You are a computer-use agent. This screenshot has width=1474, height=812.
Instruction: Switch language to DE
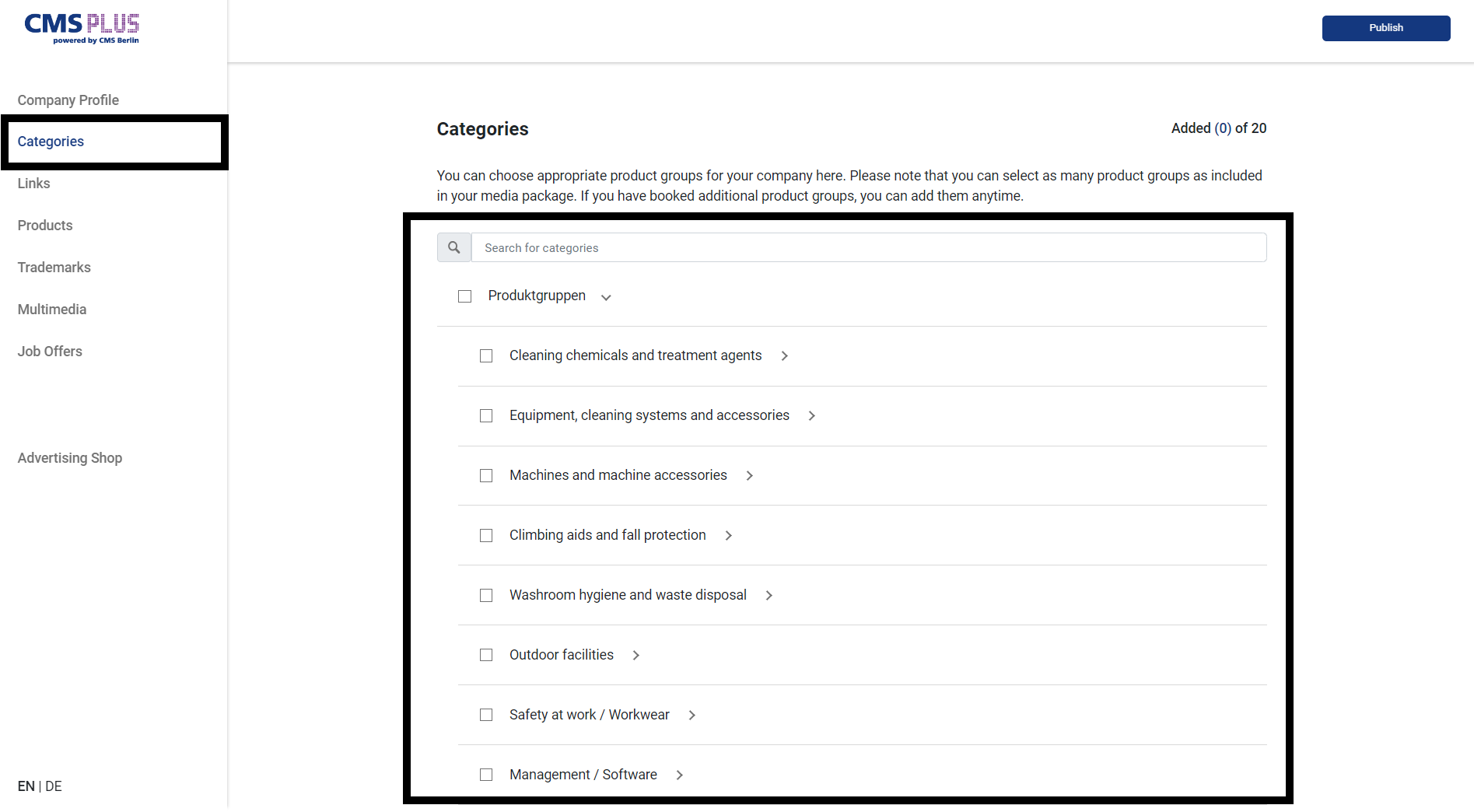(54, 786)
